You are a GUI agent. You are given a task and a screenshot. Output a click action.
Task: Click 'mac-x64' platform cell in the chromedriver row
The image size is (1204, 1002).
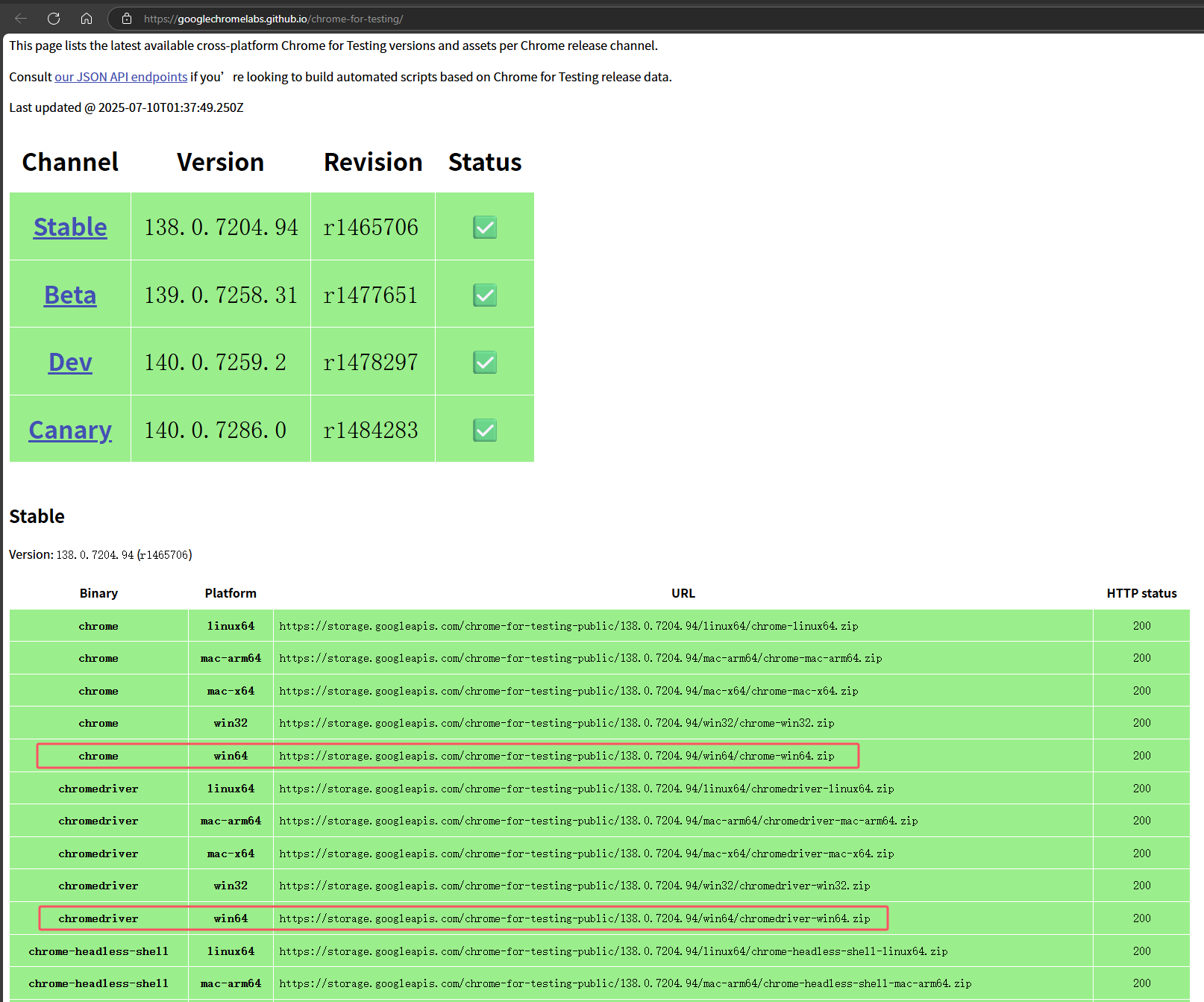[231, 854]
